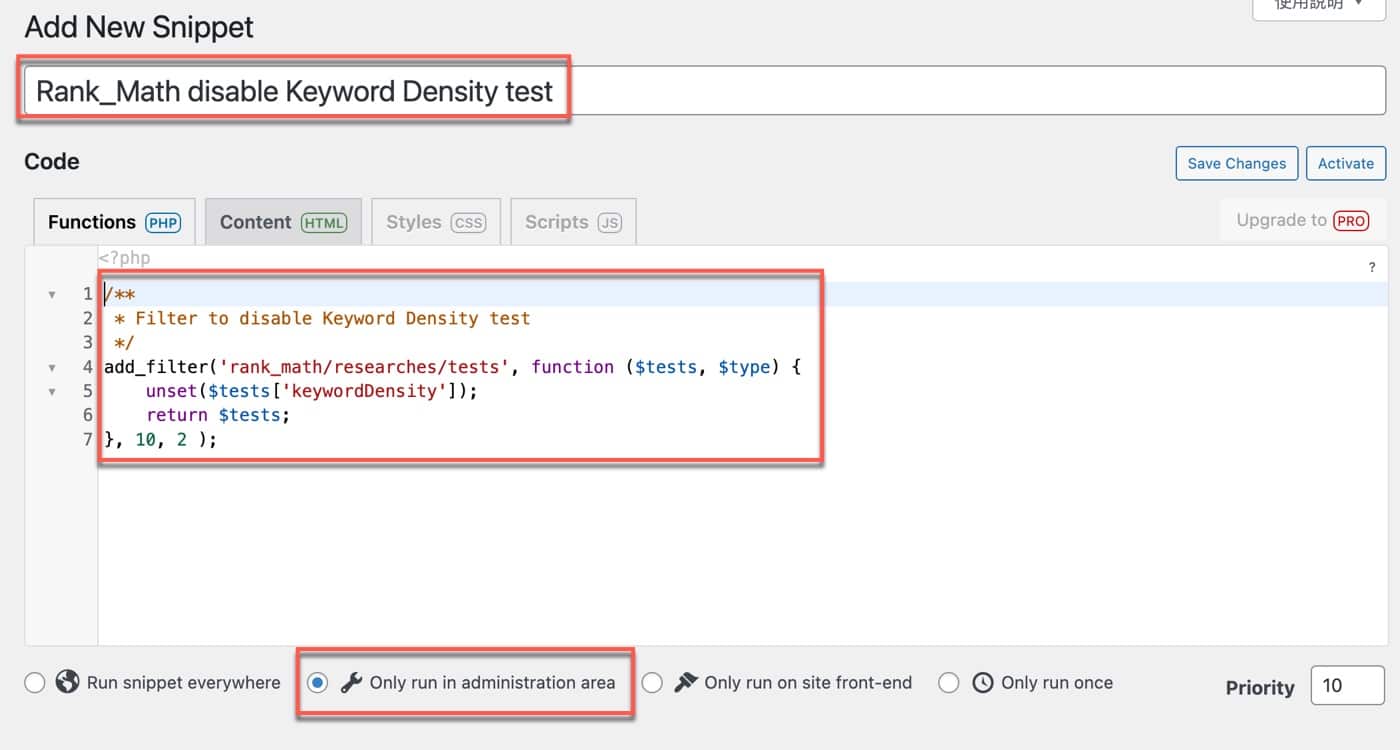Image resolution: width=1400 pixels, height=750 pixels.
Task: Click the HTML badge on Content tab
Action: pyautogui.click(x=324, y=223)
